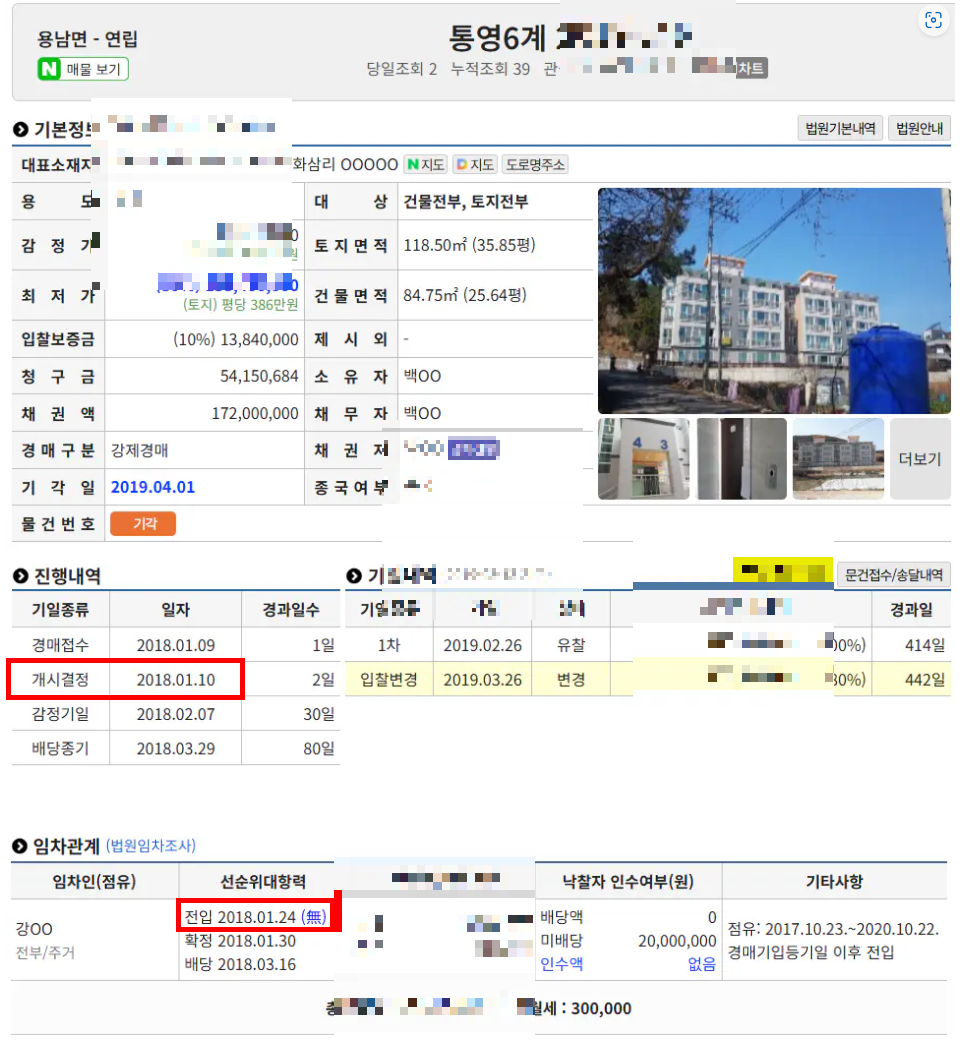Click the 기각일 date 2019.04.01
965x1040 pixels.
point(153,488)
